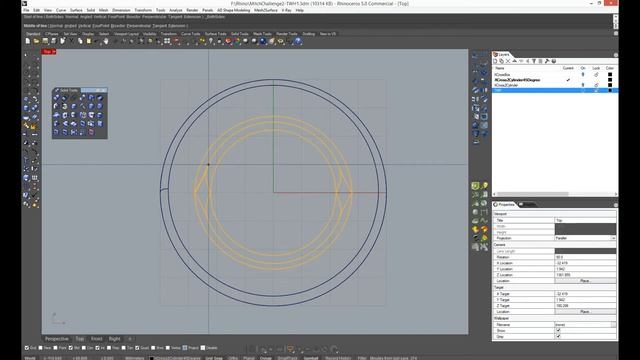Screen dimensions: 640x360
Task: Toggle the wallpaper Show checkbox in Properties
Action: point(558,331)
